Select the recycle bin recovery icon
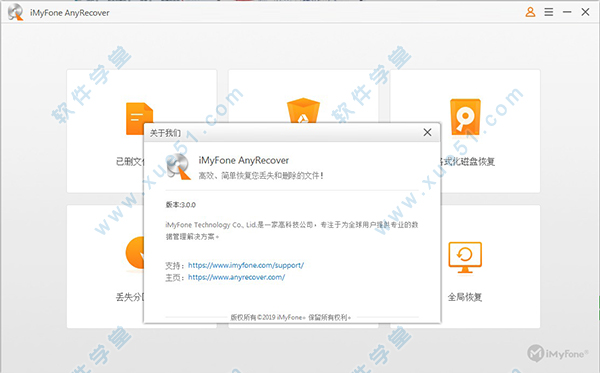This screenshot has height=373, width=600. coord(303,111)
